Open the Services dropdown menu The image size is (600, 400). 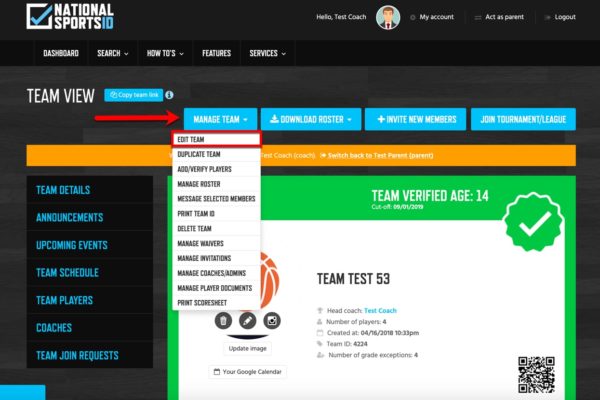tap(267, 53)
